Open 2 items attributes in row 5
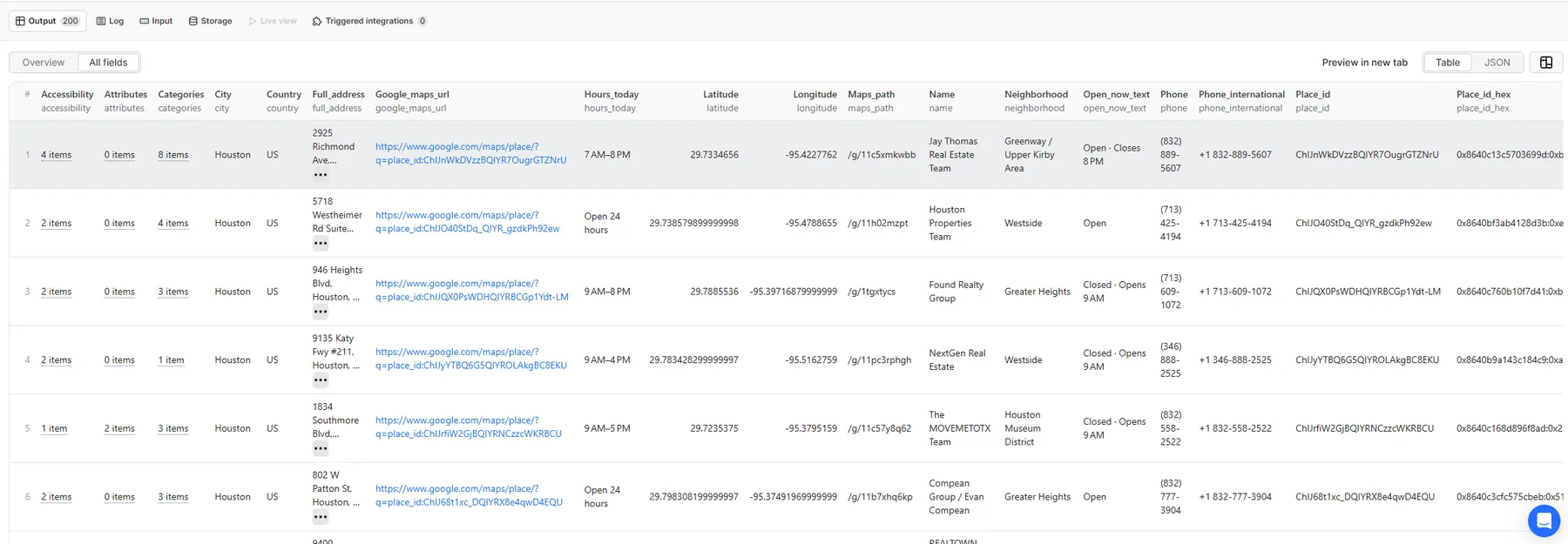The image size is (1568, 544). click(119, 429)
